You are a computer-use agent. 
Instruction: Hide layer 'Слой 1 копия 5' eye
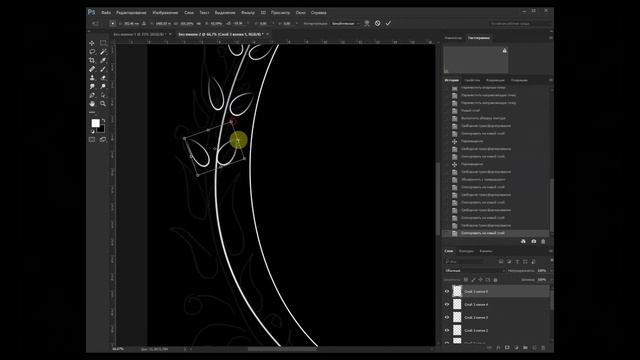click(447, 291)
